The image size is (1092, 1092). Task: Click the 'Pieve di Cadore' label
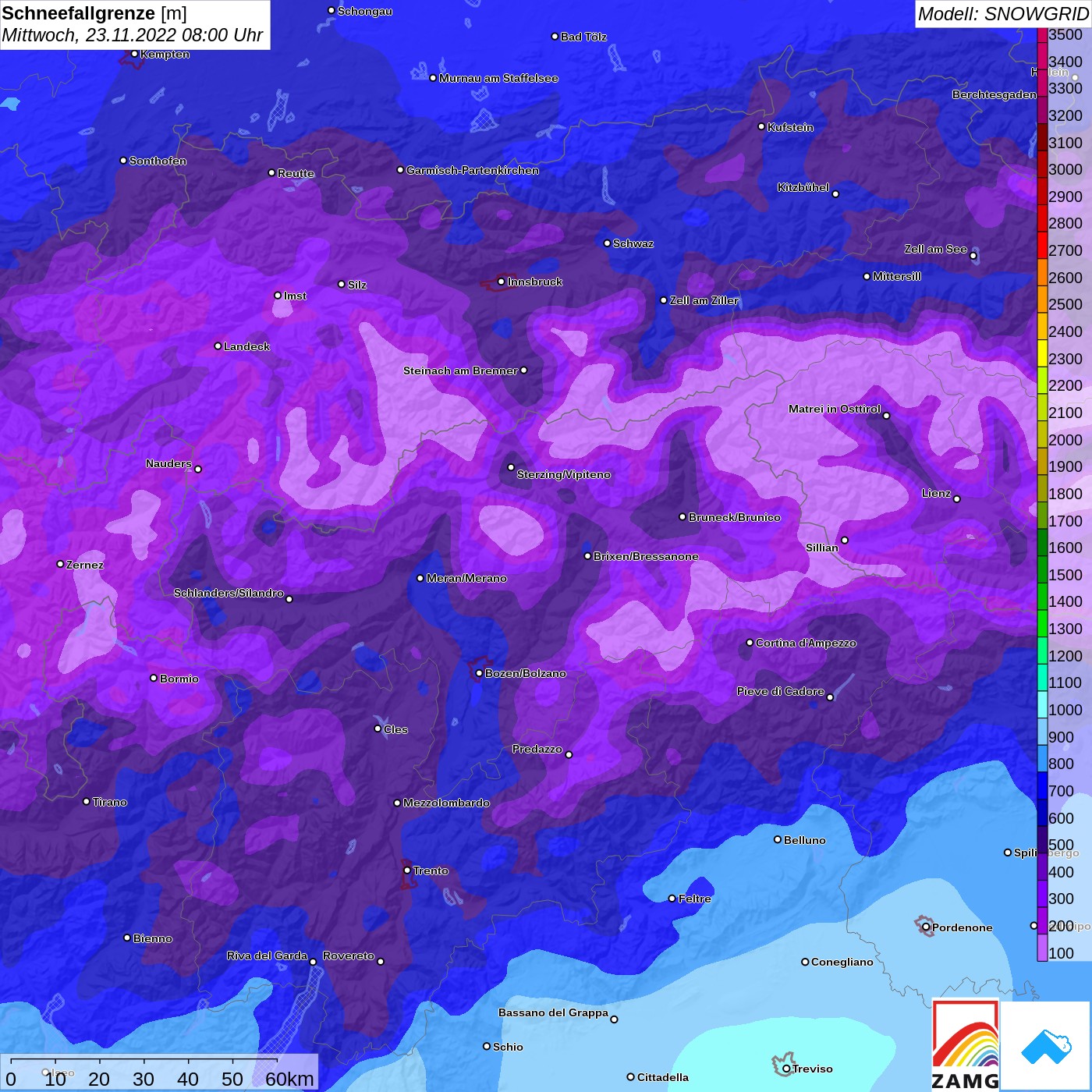[x=781, y=691]
